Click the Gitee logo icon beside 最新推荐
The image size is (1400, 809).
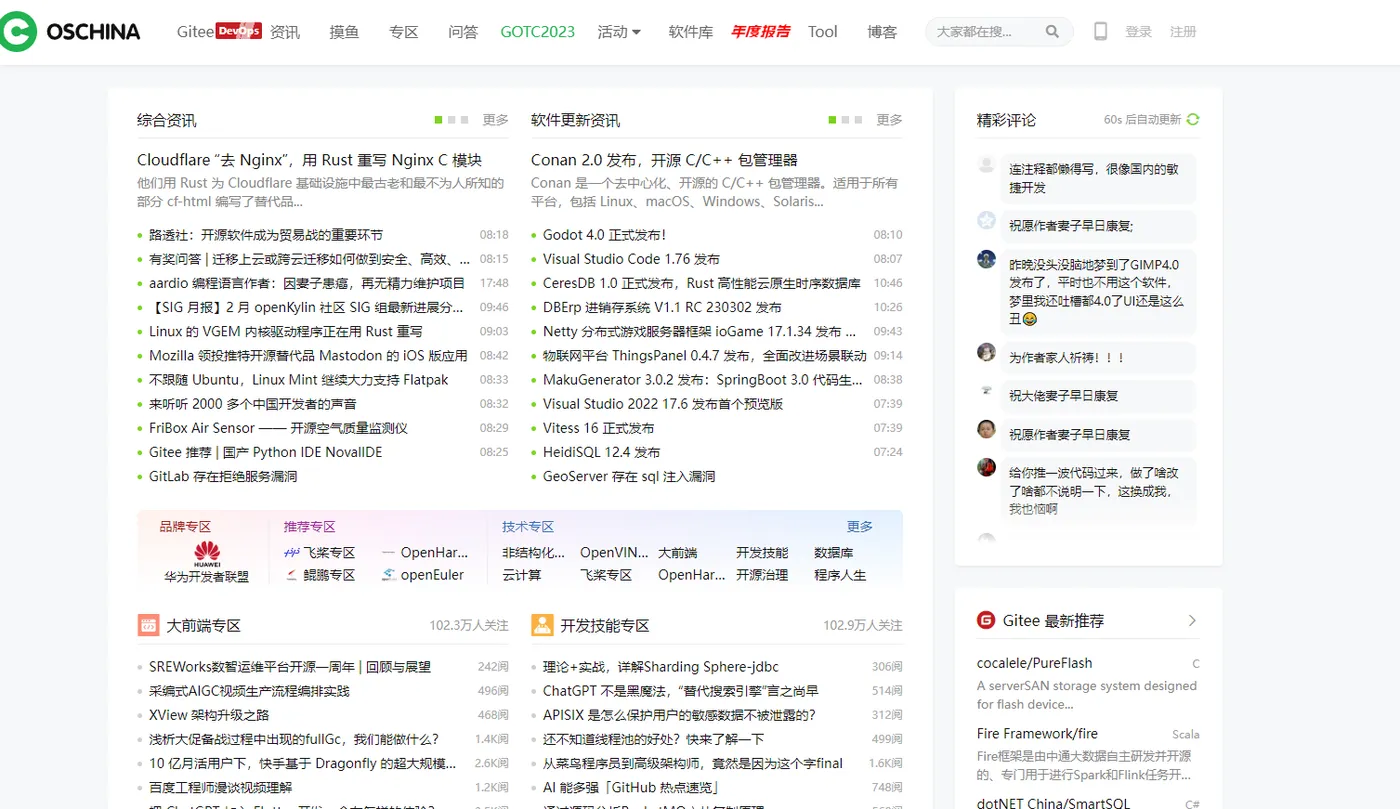point(986,620)
